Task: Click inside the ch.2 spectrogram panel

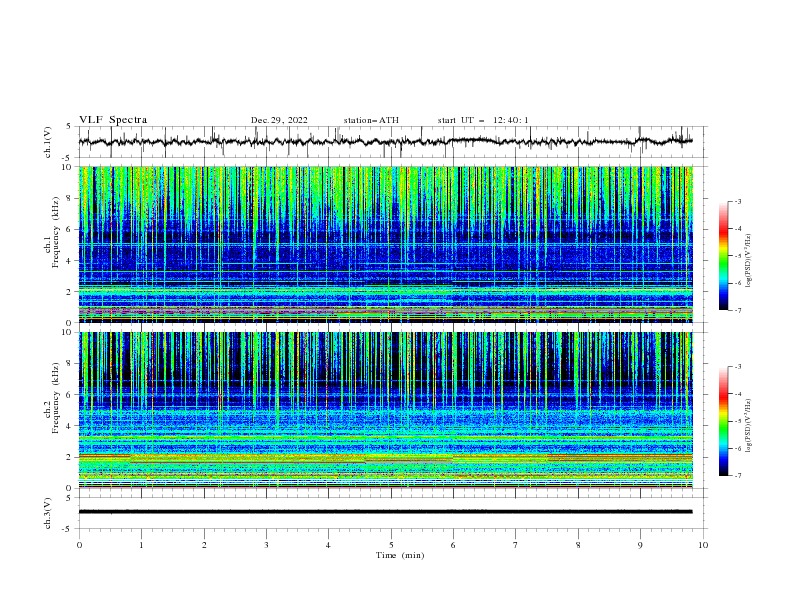Action: pyautogui.click(x=385, y=410)
